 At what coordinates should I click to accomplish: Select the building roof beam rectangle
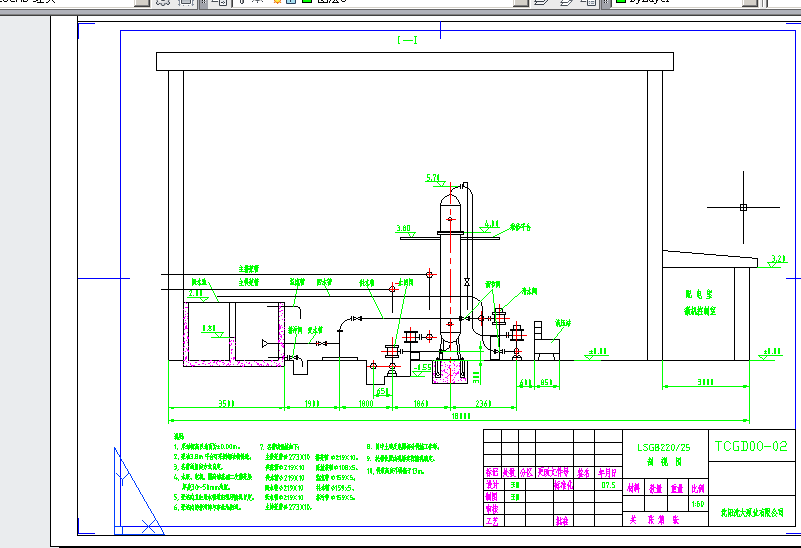(x=415, y=61)
